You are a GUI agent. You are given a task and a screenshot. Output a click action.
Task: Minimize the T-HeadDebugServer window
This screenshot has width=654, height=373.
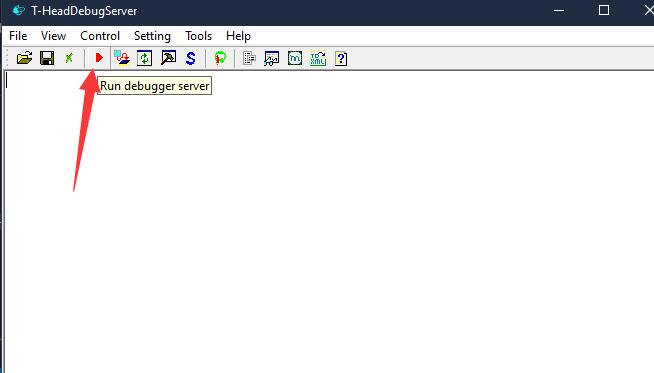coord(559,10)
